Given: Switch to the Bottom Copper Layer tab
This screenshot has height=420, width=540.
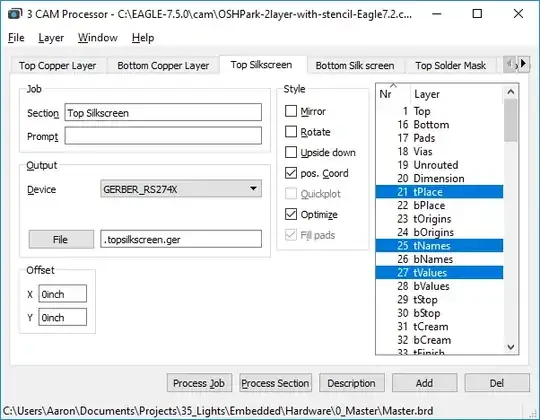Looking at the screenshot, I should [163, 65].
